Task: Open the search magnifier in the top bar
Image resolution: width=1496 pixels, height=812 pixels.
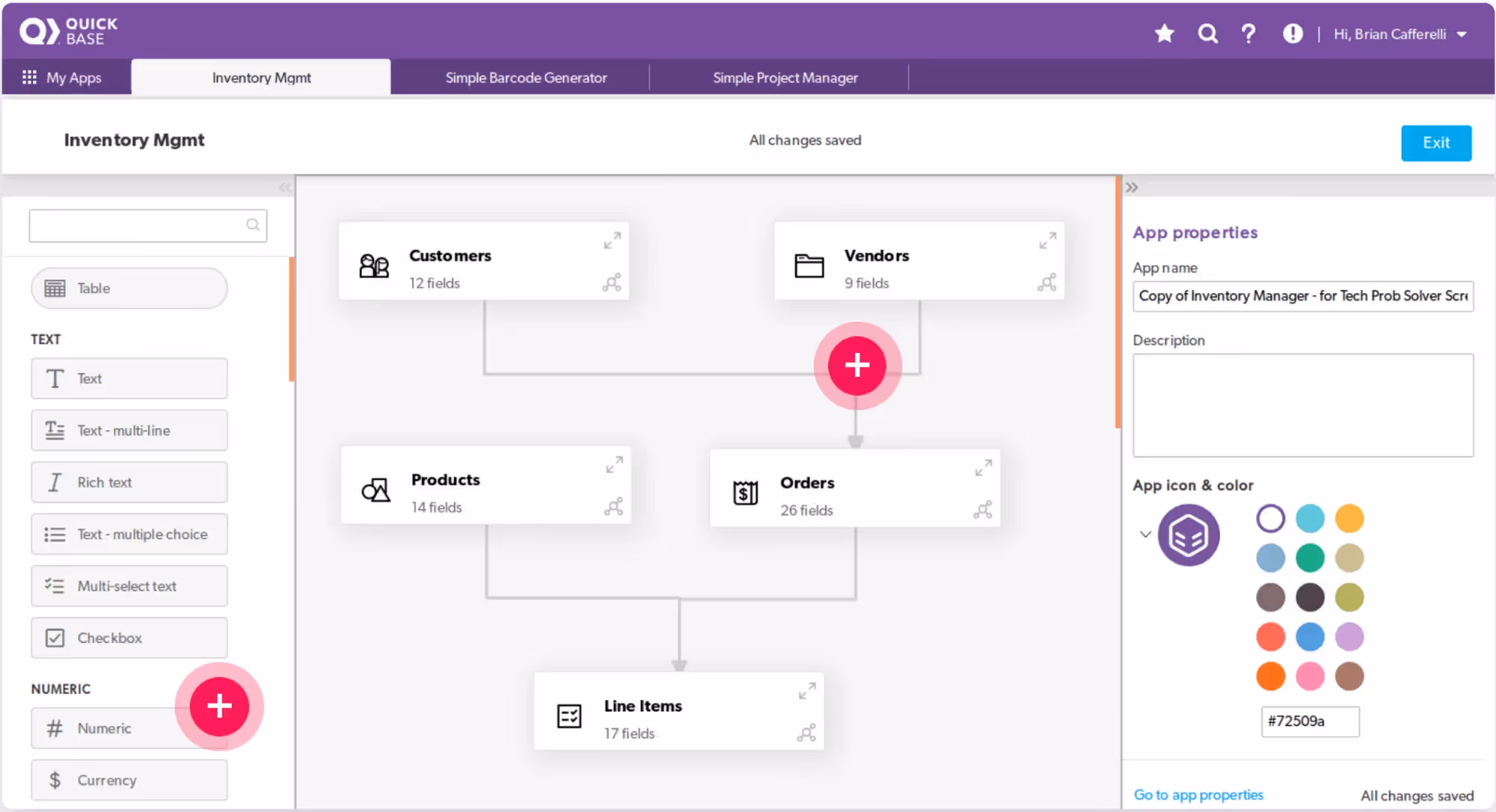Action: point(1207,33)
